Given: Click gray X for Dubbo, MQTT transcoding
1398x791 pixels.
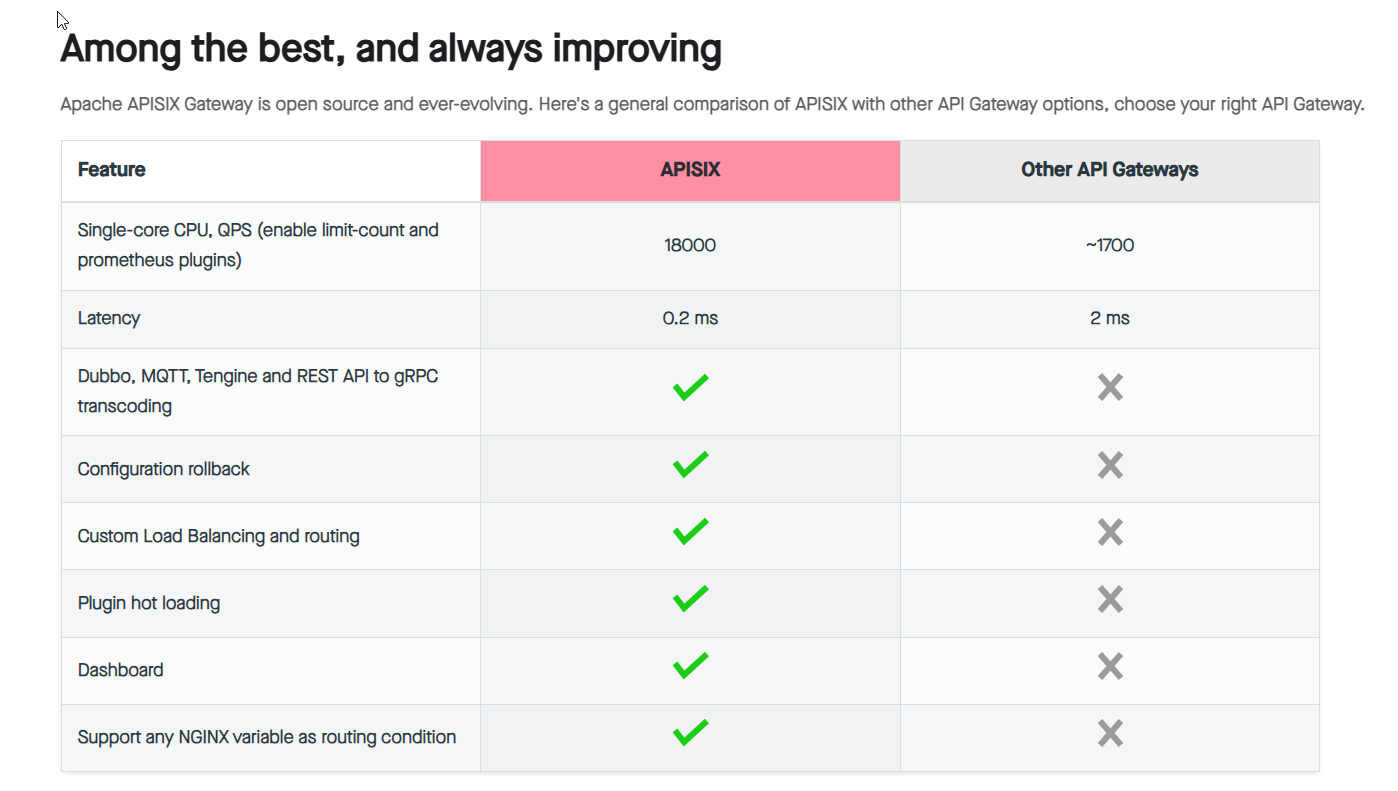Looking at the screenshot, I should pos(1110,387).
